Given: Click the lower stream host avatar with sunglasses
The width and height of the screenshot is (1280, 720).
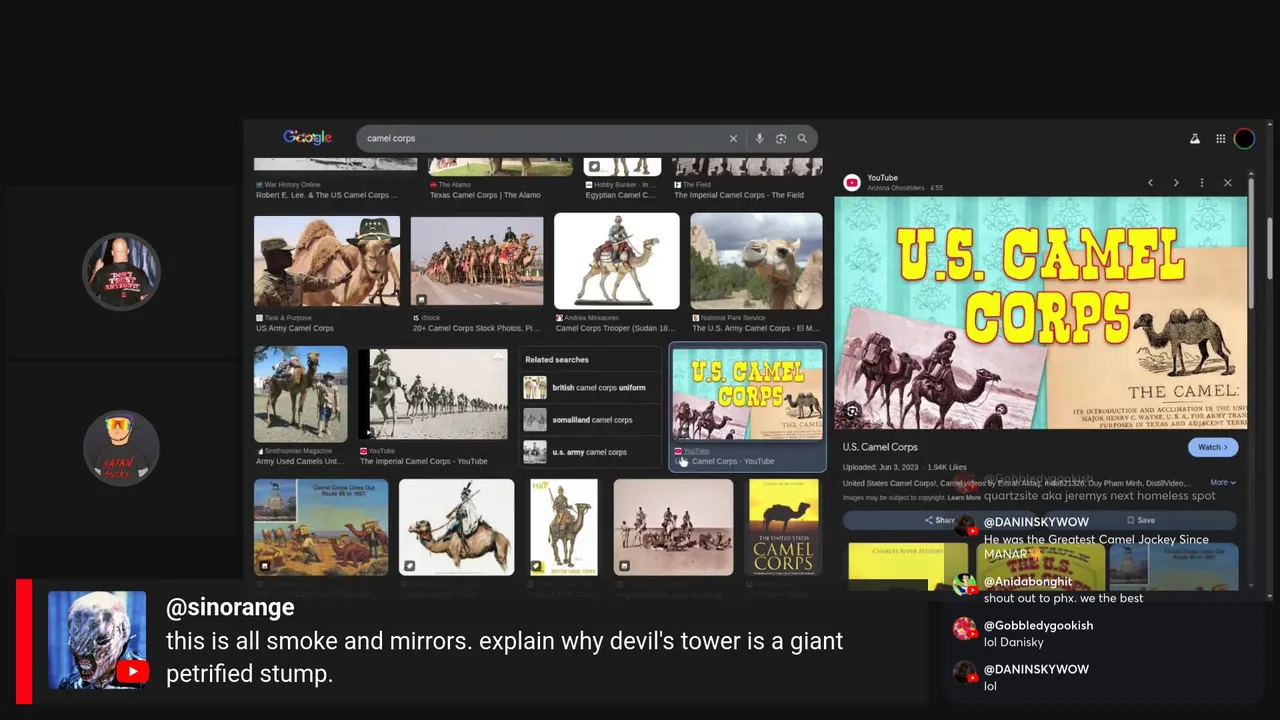Looking at the screenshot, I should pyautogui.click(x=121, y=447).
